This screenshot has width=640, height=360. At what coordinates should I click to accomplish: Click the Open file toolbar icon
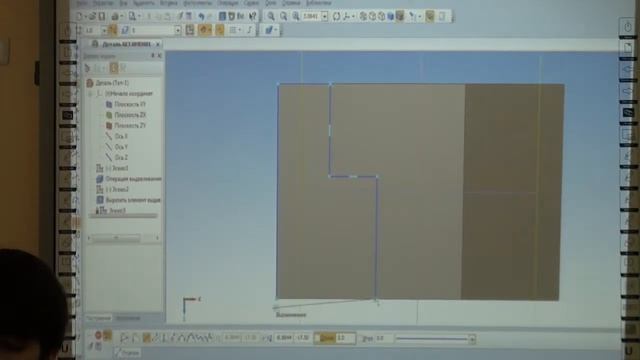[92, 16]
